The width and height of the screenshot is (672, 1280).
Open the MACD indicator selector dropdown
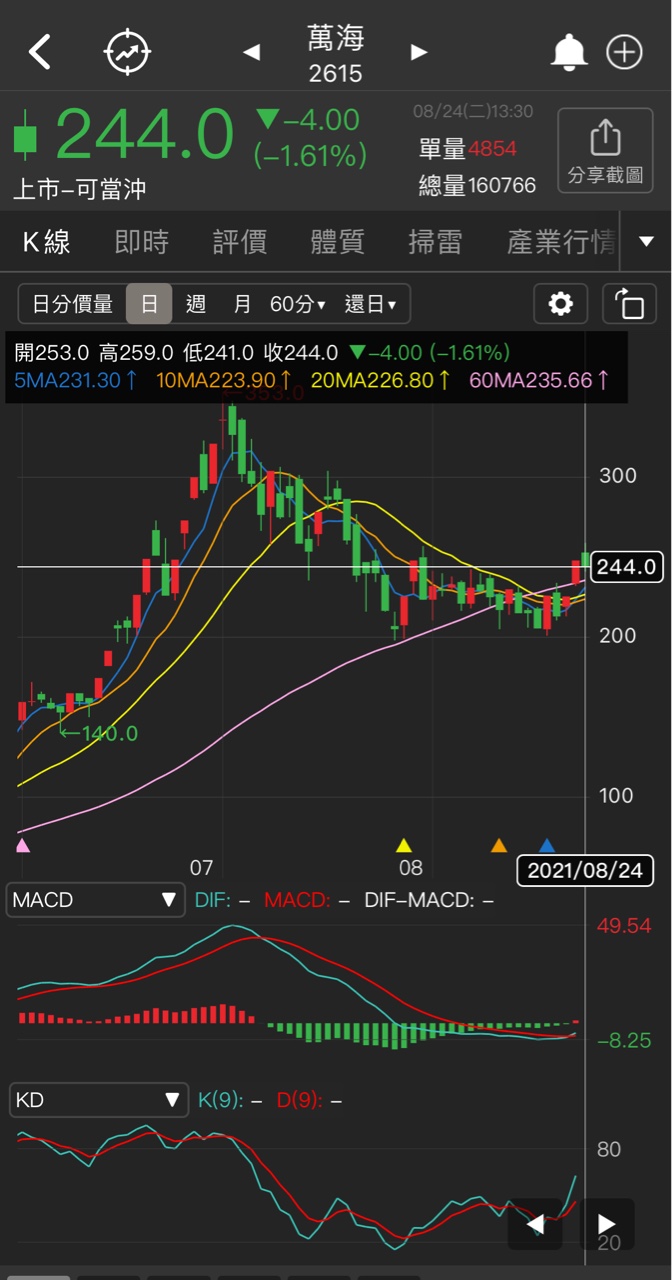(x=96, y=900)
